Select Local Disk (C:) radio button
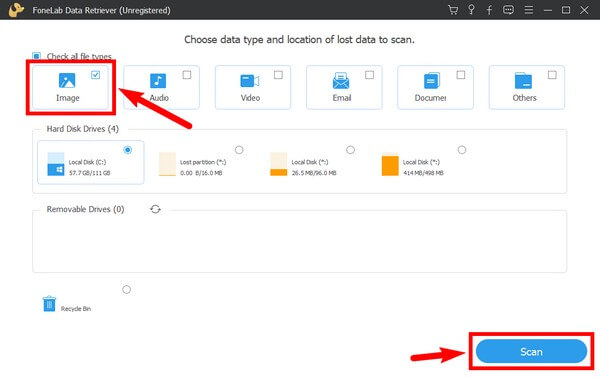 pos(128,150)
